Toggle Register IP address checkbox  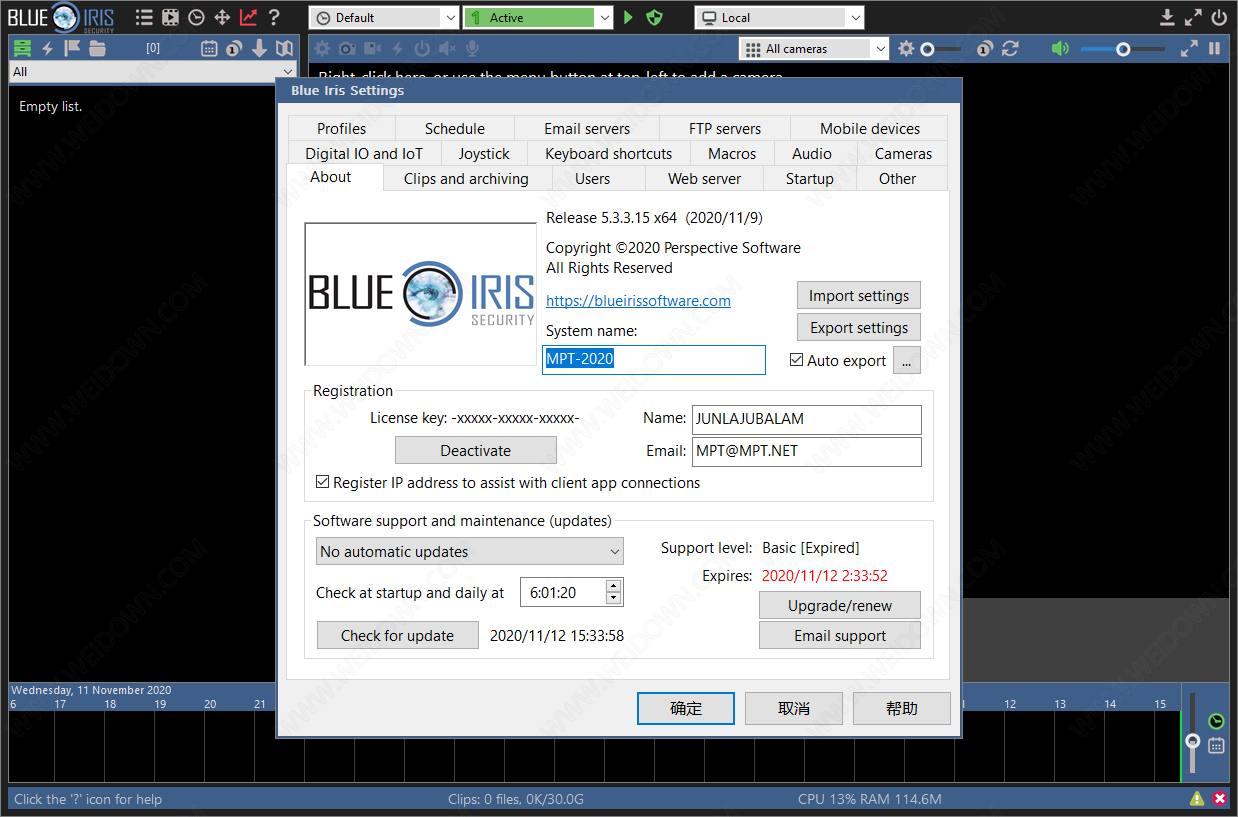(x=322, y=482)
